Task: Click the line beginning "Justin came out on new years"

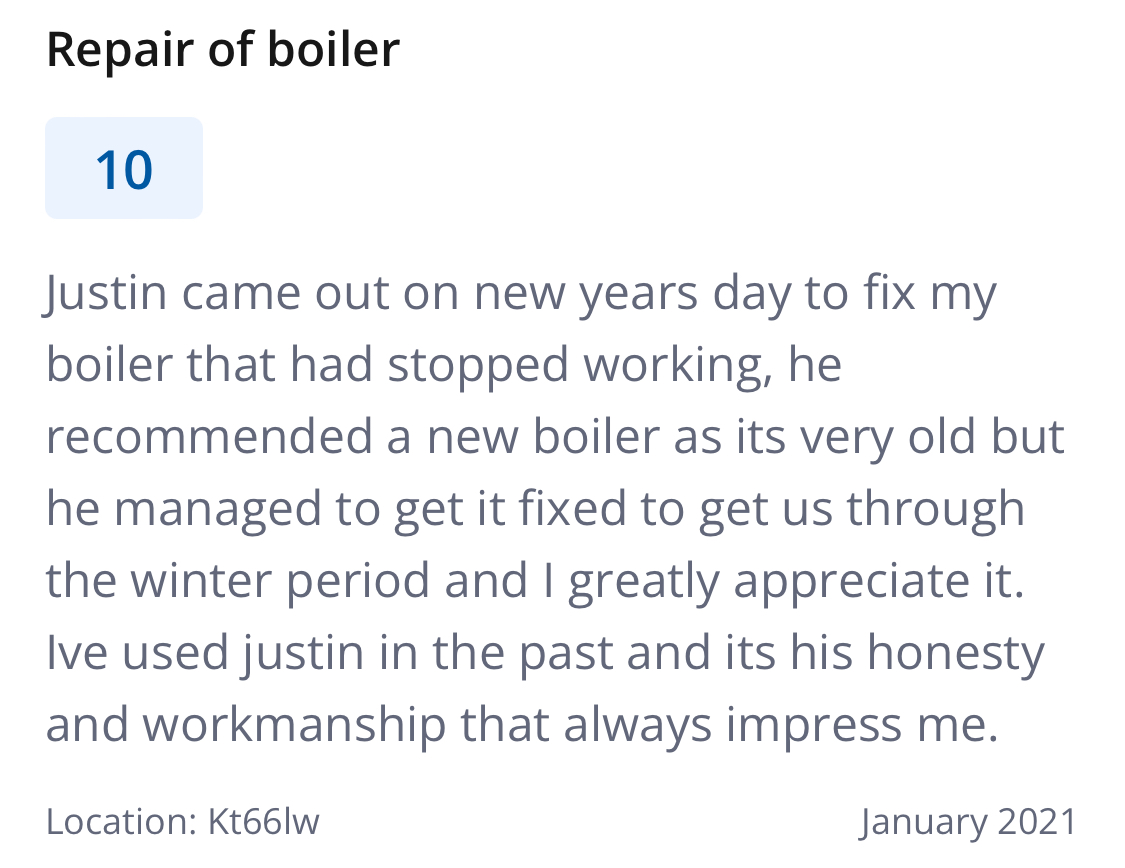Action: (520, 293)
